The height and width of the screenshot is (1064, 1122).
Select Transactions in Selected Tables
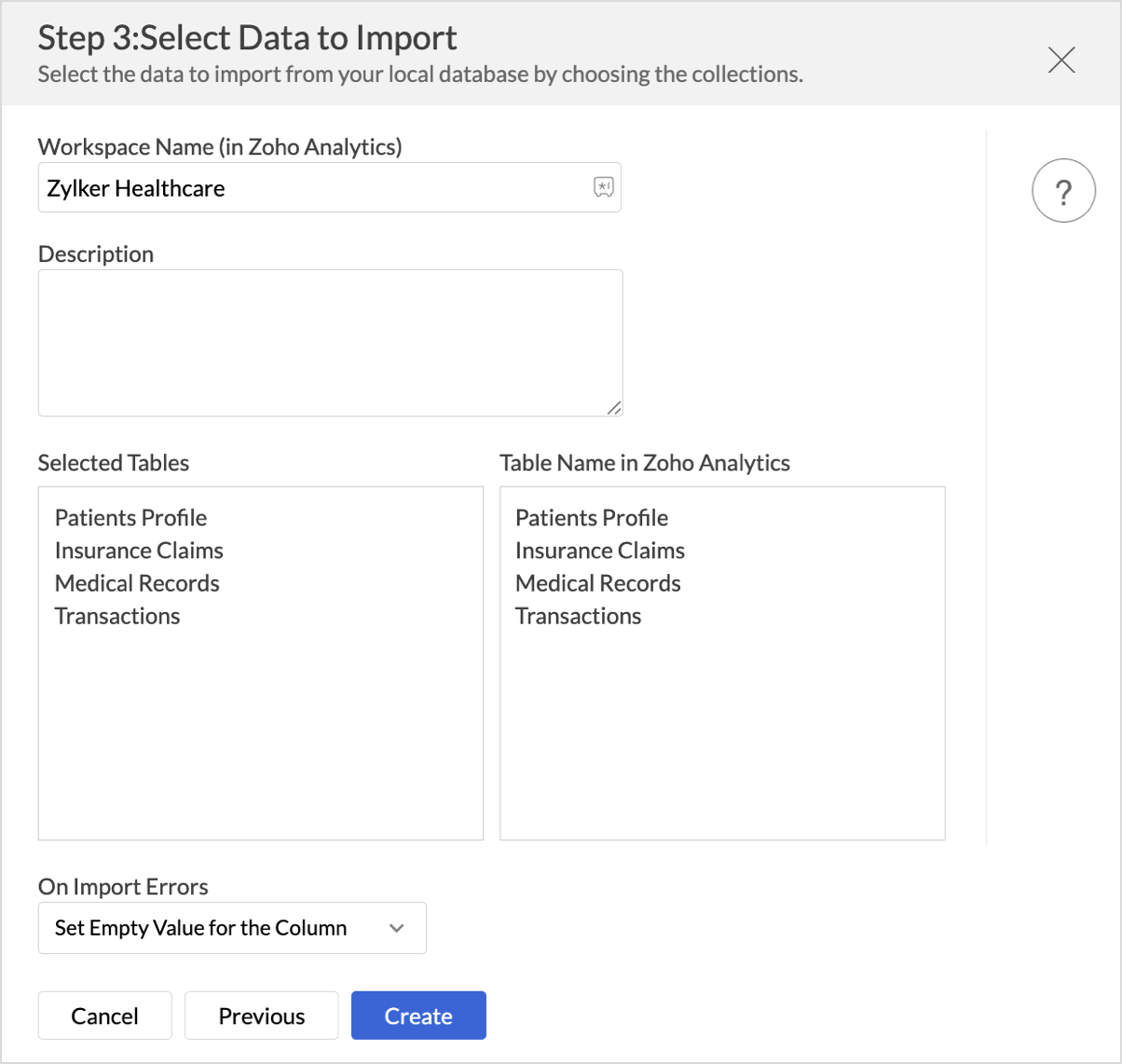[x=117, y=616]
